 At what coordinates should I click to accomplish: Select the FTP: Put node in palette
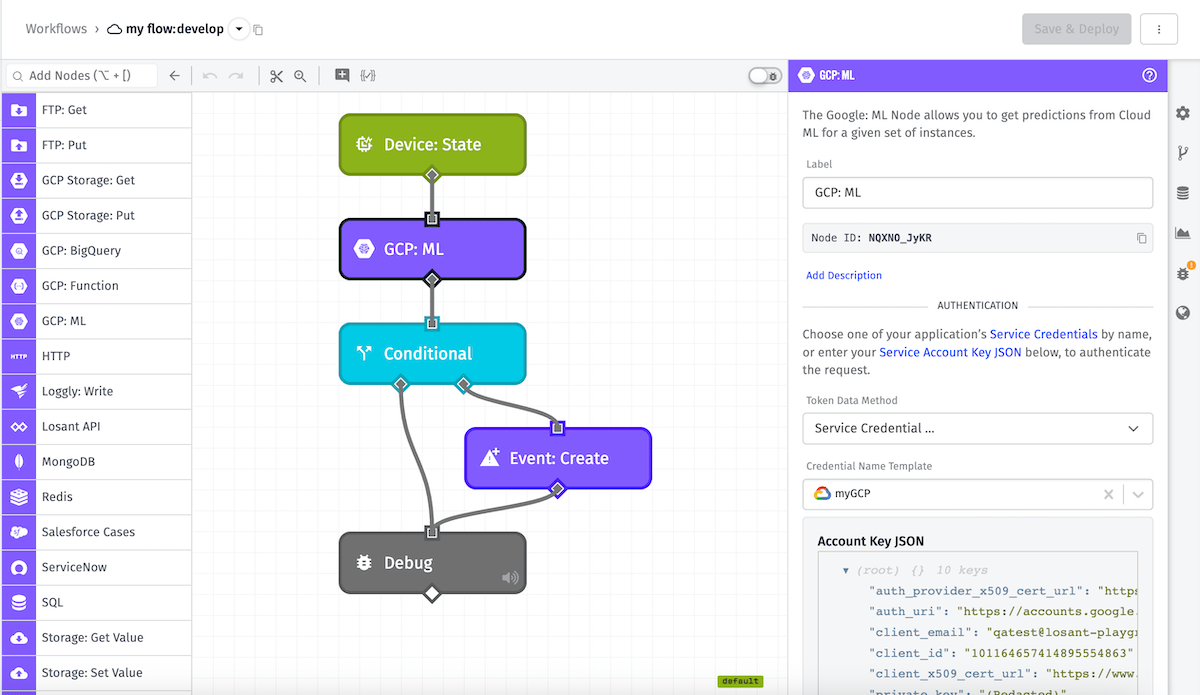96,145
